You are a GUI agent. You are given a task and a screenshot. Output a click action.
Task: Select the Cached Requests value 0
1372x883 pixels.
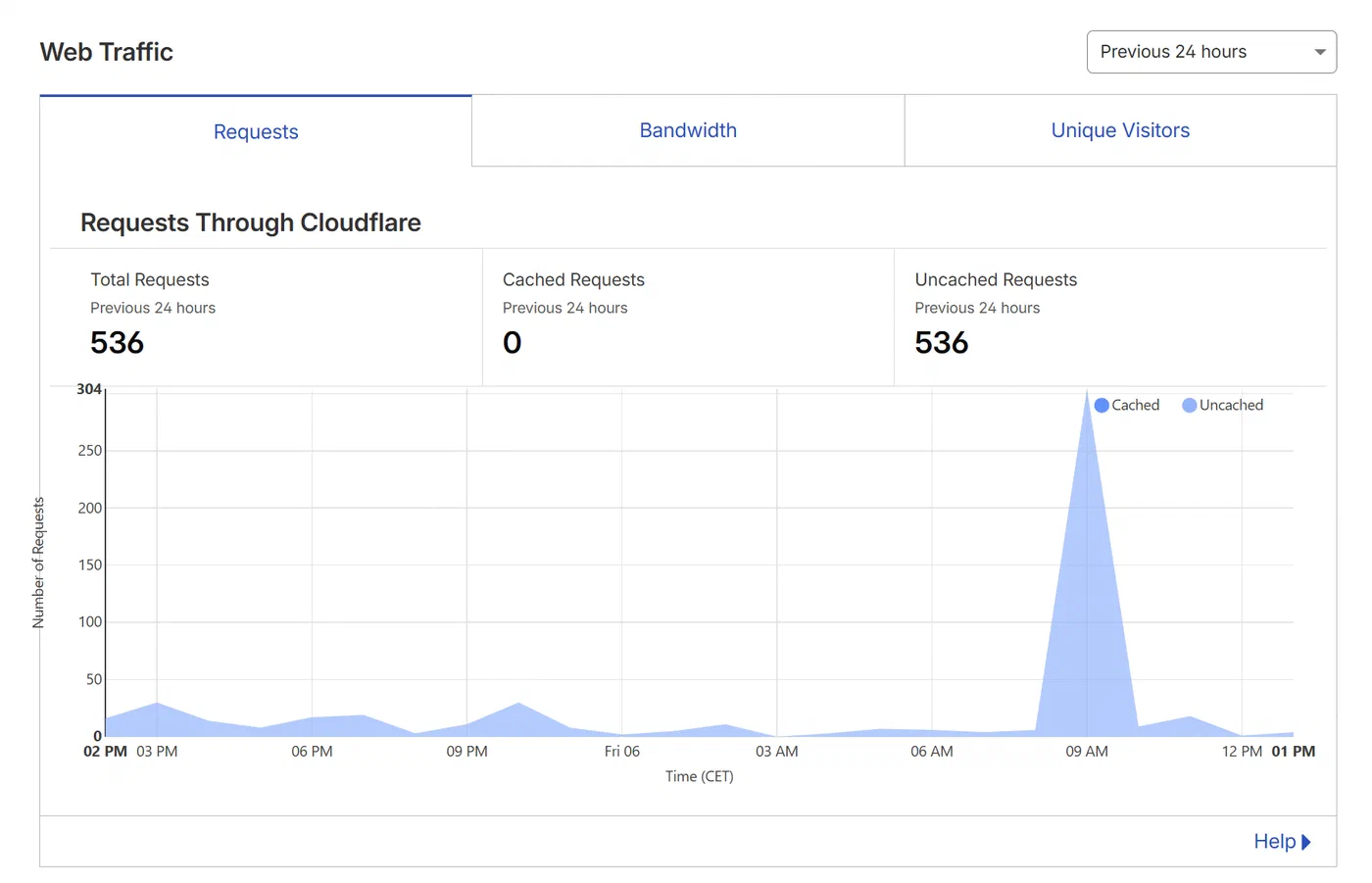[x=513, y=342]
